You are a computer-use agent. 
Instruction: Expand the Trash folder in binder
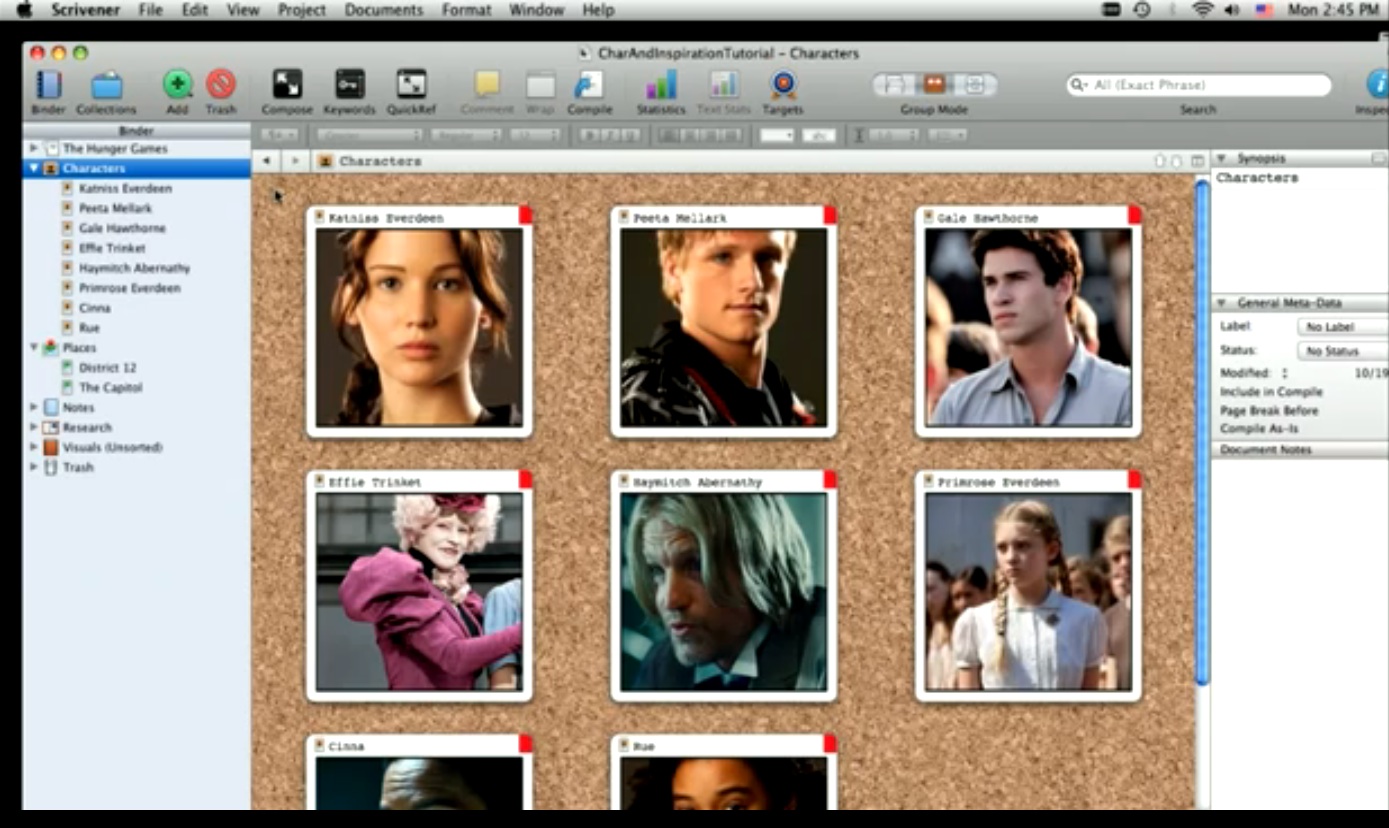(34, 467)
